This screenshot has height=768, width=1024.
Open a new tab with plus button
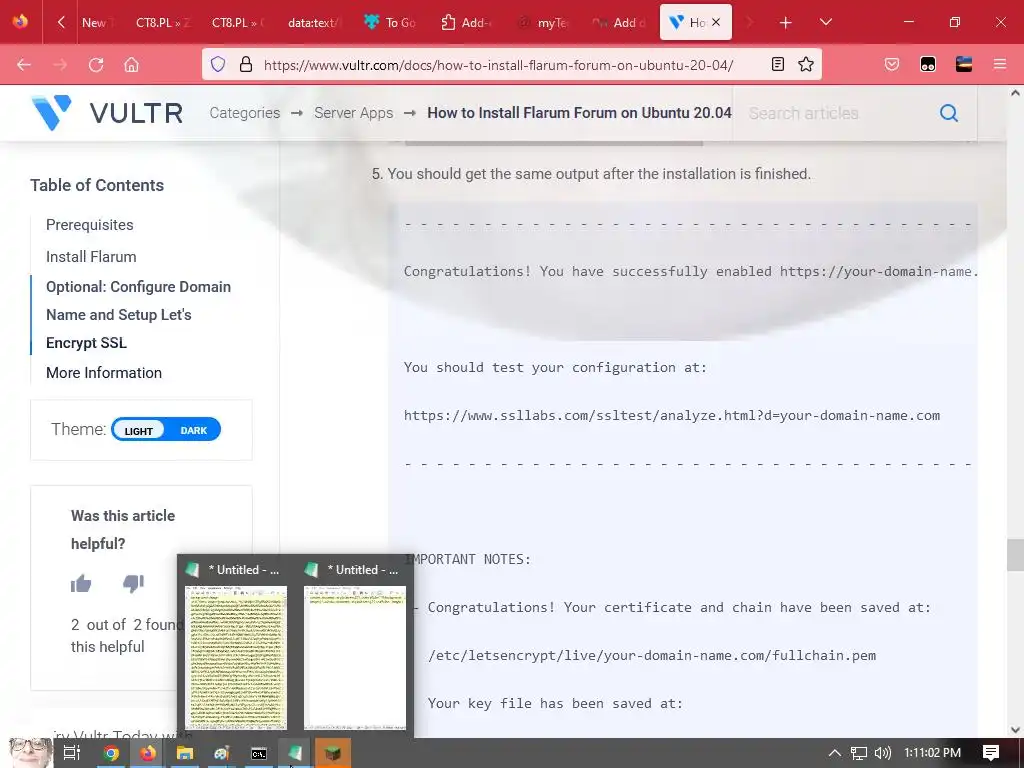pyautogui.click(x=786, y=23)
